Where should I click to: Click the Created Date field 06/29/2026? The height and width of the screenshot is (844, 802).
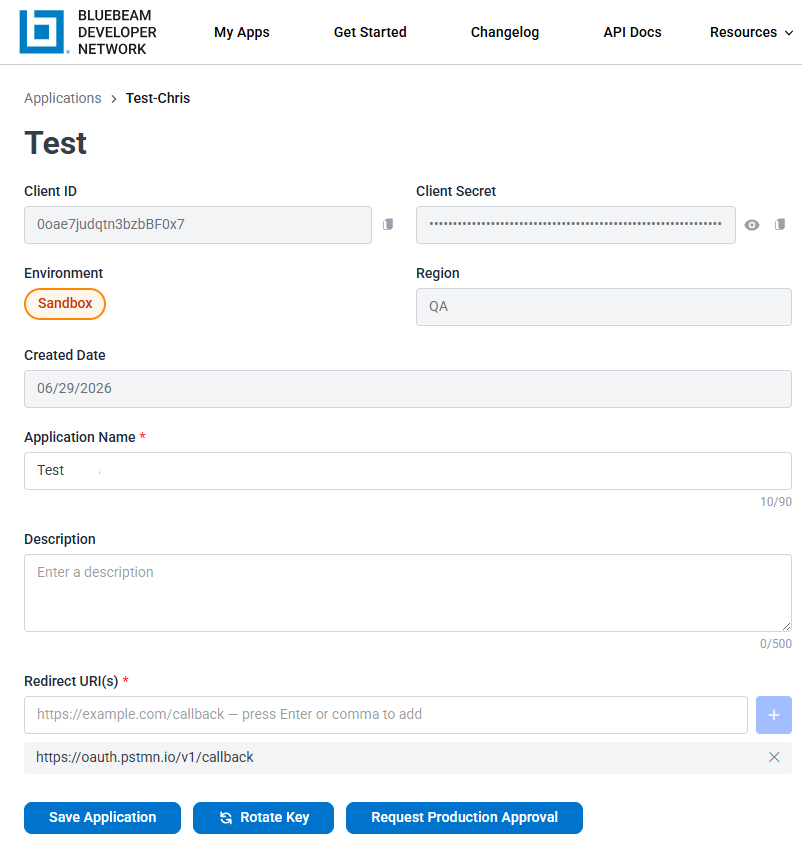pyautogui.click(x=407, y=389)
